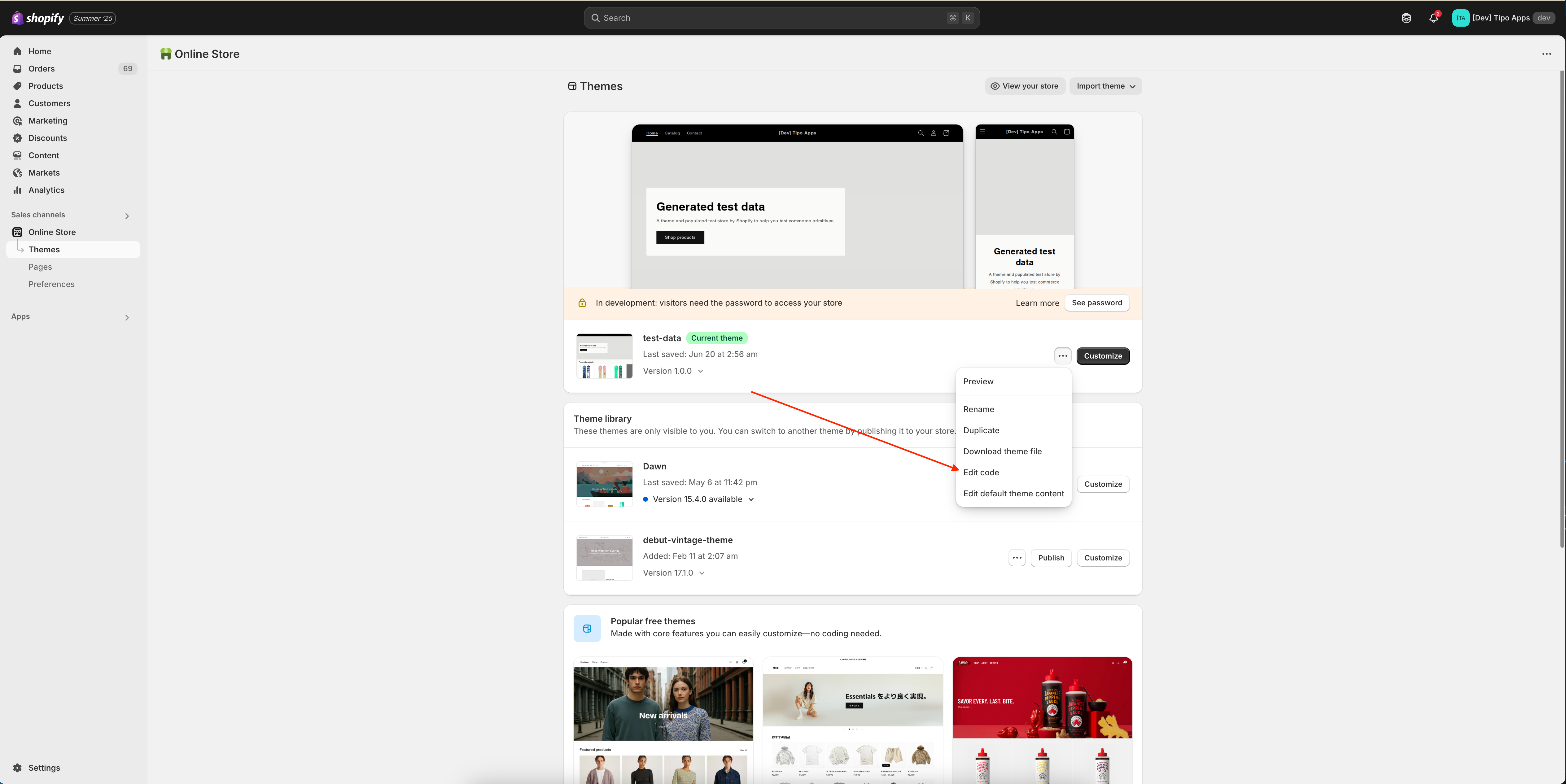Click the Sidekick assistant icon in top bar
1566x784 pixels.
click(1406, 18)
